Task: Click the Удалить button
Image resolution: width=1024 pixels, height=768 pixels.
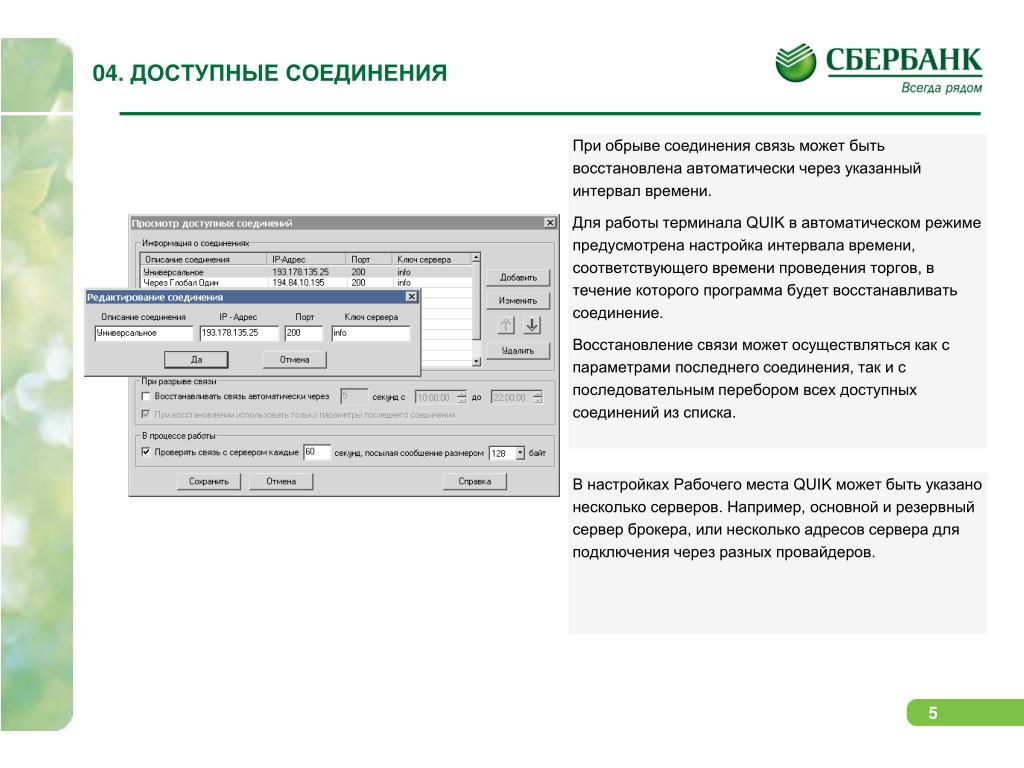Action: (518, 351)
